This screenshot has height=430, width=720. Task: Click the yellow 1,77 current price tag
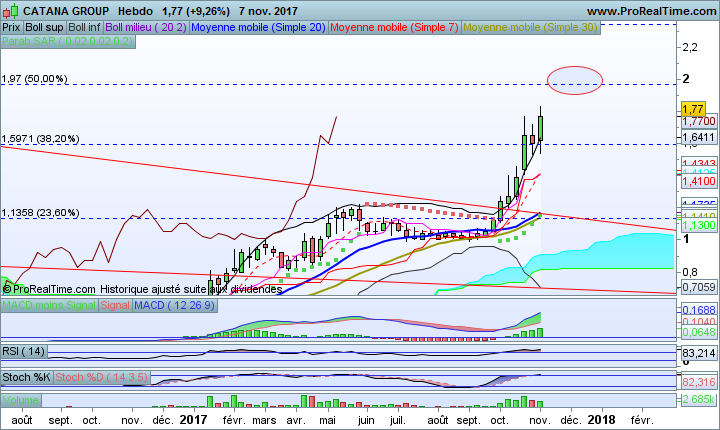coord(693,109)
